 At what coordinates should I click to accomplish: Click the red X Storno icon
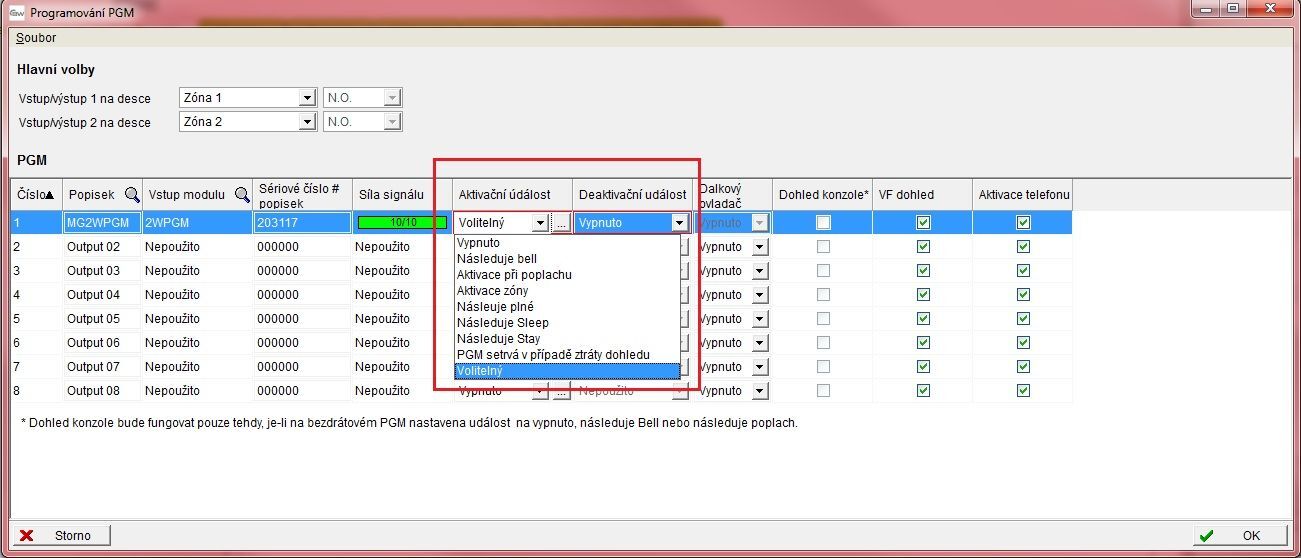click(27, 536)
